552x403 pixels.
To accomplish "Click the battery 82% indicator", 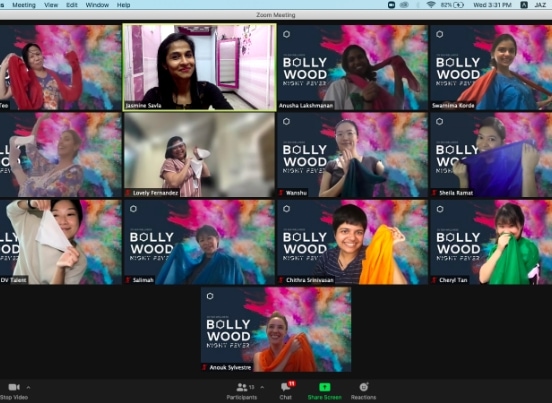I will pos(452,5).
